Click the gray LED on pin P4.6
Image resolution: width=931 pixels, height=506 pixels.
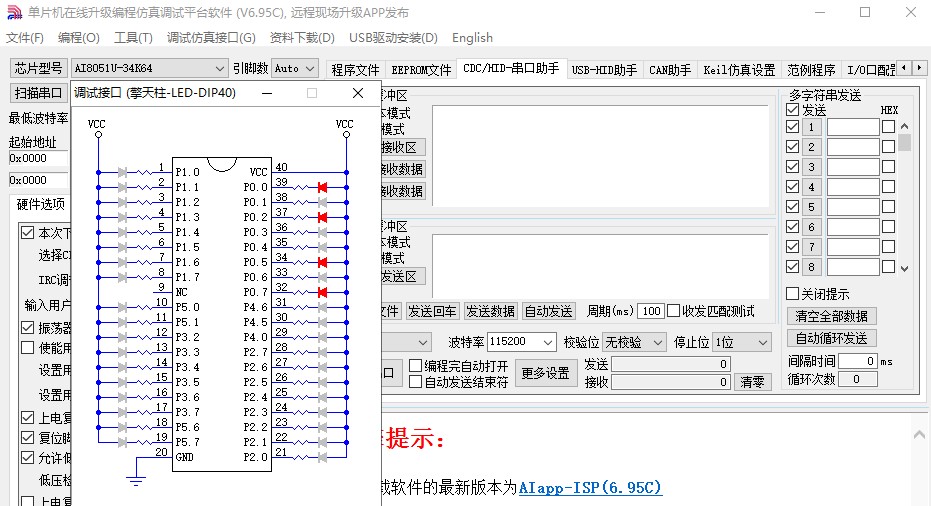[322, 307]
